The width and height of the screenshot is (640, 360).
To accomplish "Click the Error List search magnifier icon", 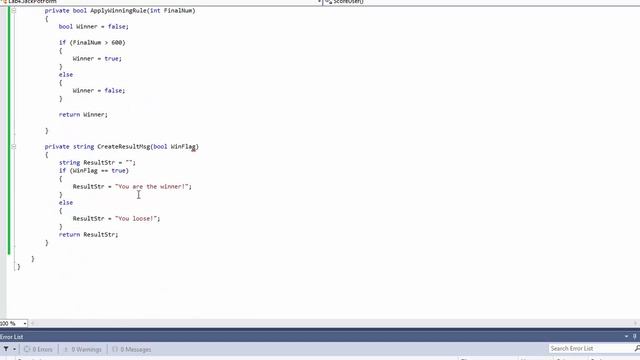I will (x=637, y=349).
